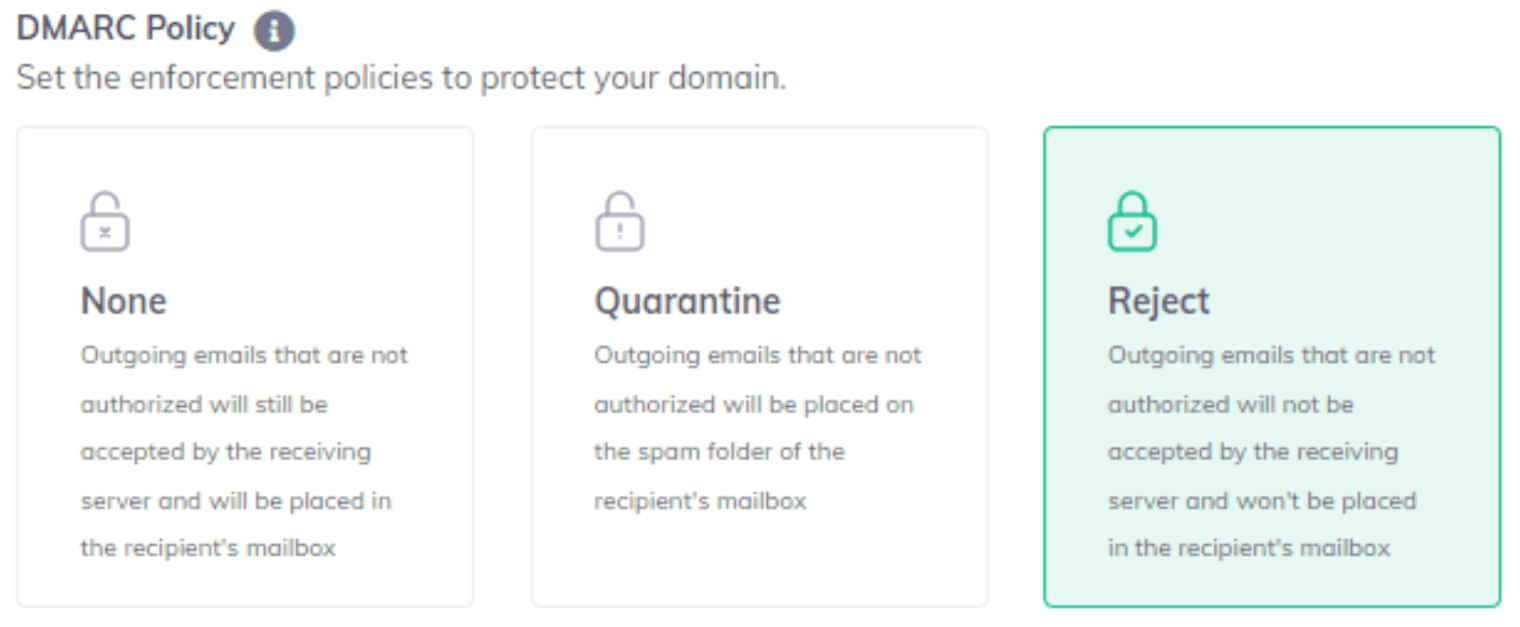
Task: Click the info icon beside DMARC Policy
Action: (274, 31)
